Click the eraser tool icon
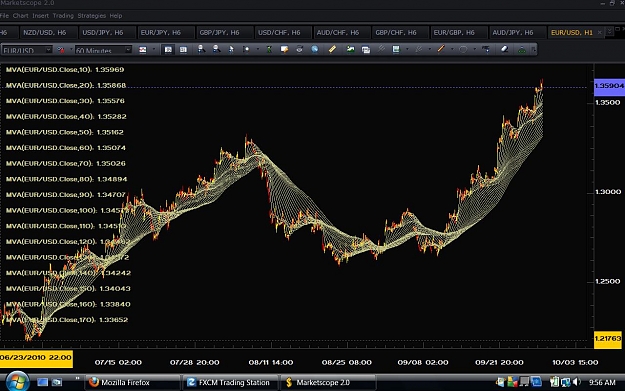Image resolution: width=625 pixels, height=391 pixels. (x=504, y=49)
